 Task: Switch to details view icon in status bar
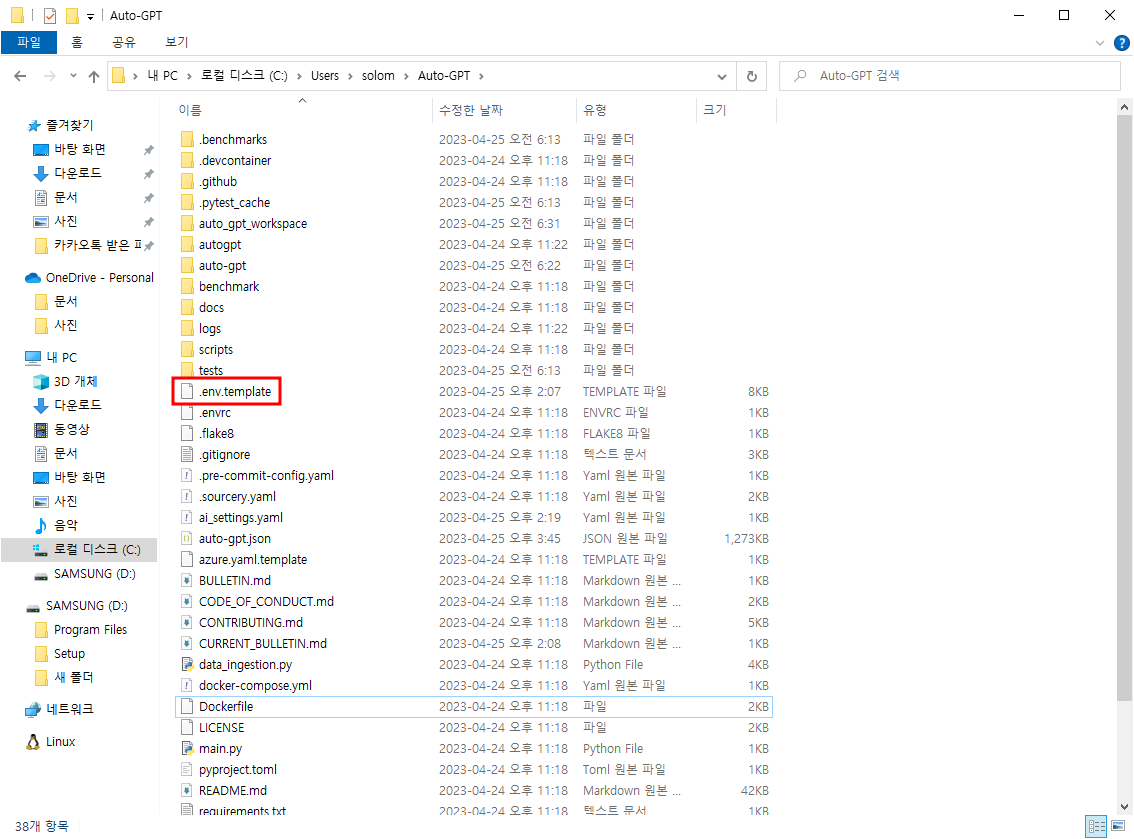(1096, 826)
